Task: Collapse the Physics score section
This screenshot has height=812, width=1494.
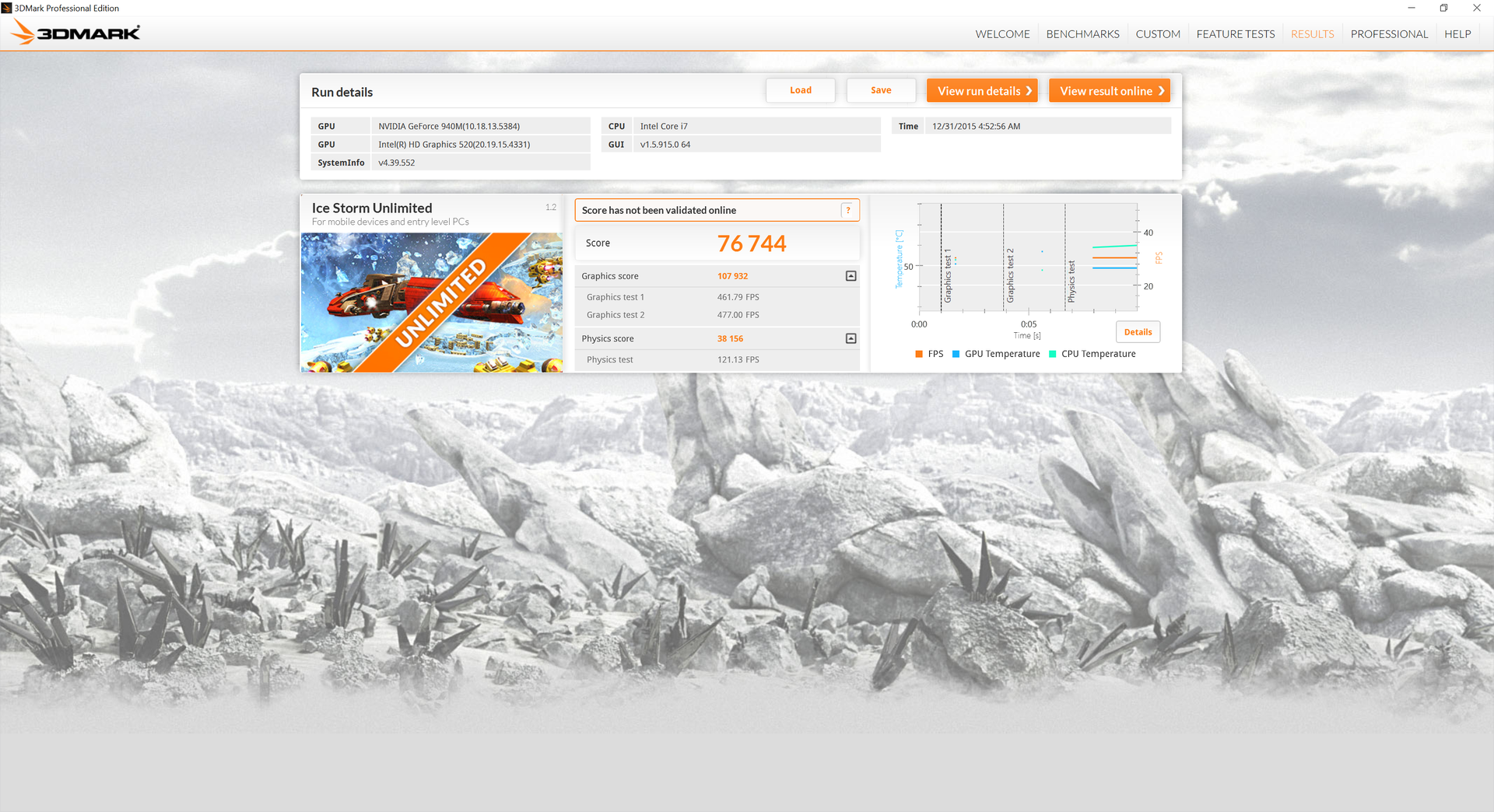Action: tap(850, 338)
